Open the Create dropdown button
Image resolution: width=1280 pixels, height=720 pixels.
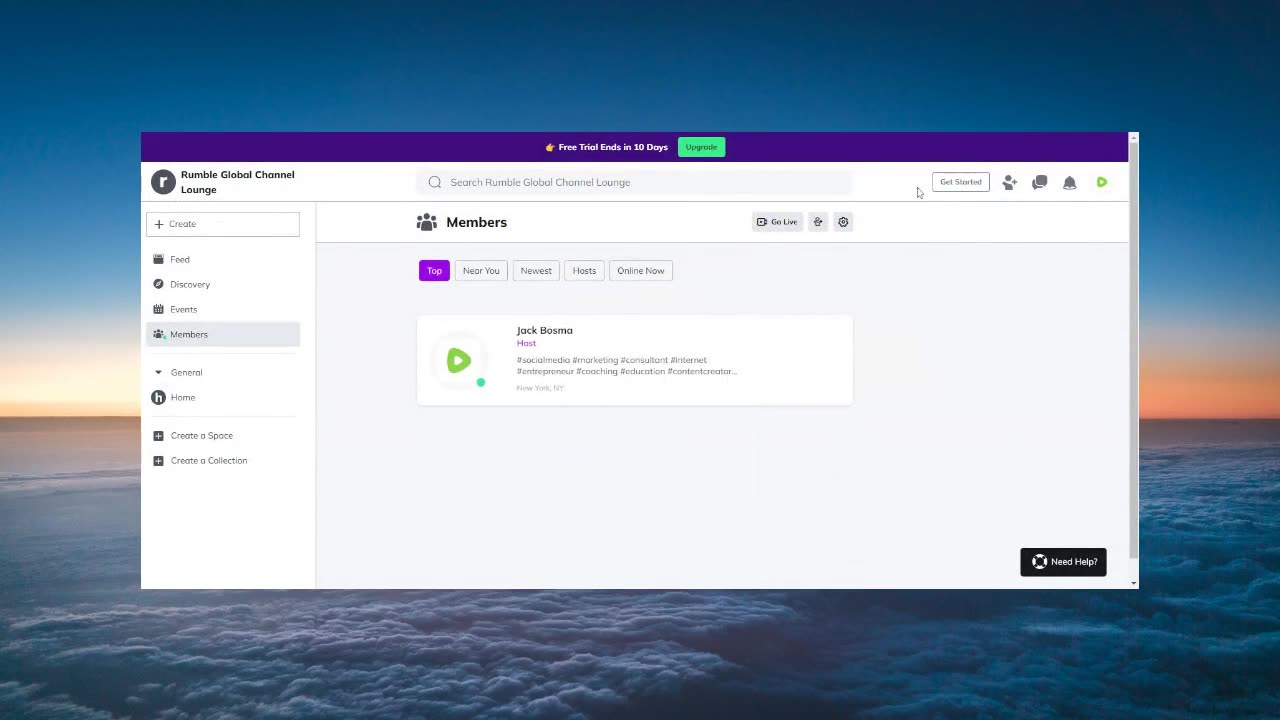click(x=223, y=224)
